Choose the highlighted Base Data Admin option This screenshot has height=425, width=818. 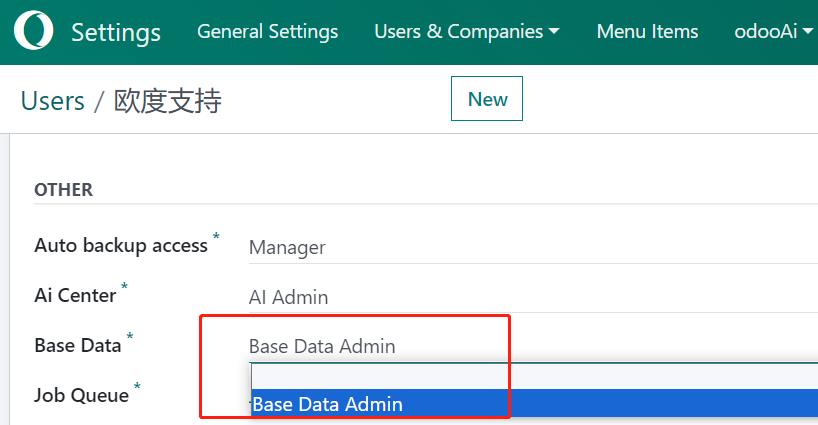click(530, 404)
